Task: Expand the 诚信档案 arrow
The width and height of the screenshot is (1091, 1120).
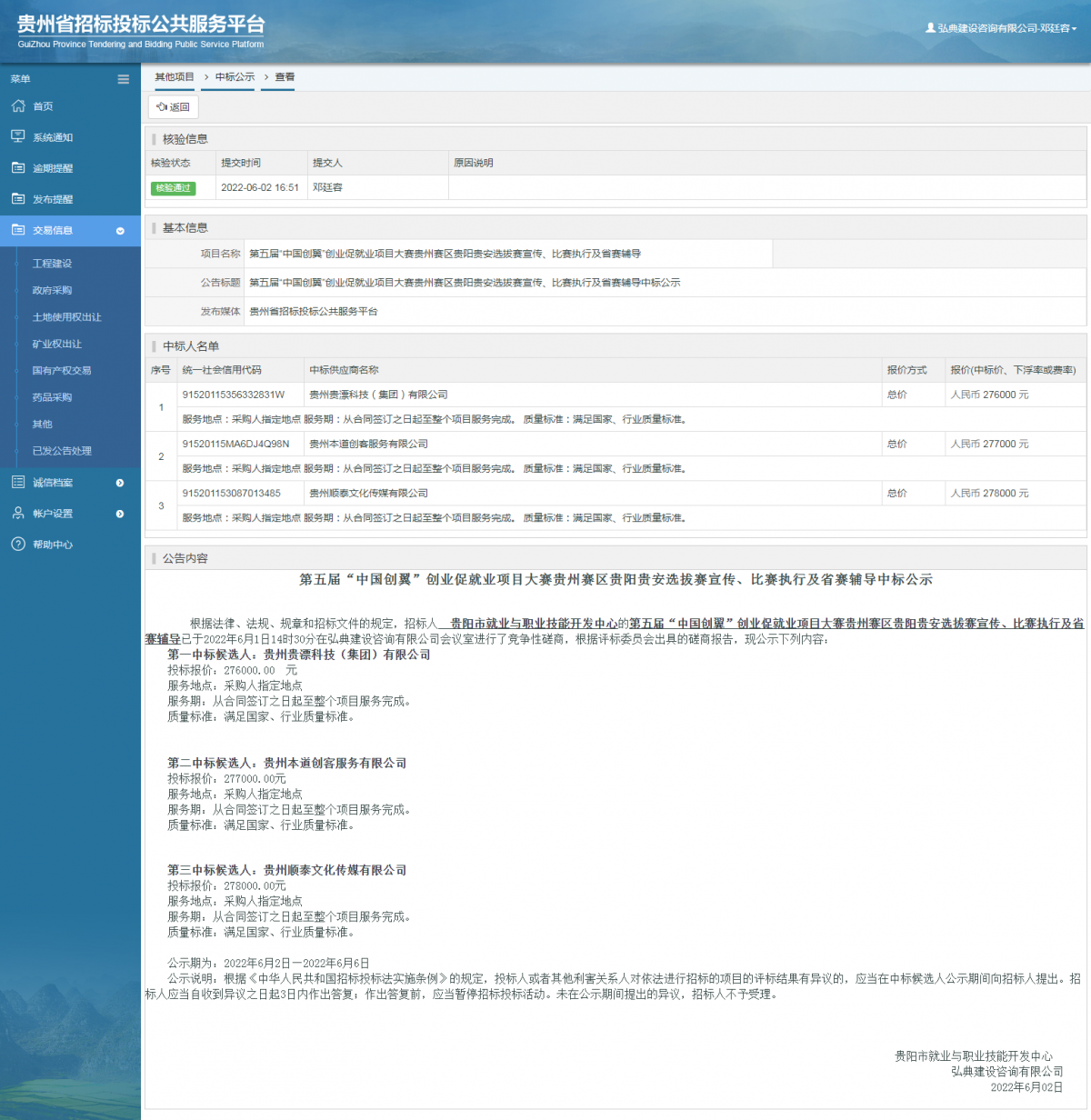Action: [x=120, y=483]
